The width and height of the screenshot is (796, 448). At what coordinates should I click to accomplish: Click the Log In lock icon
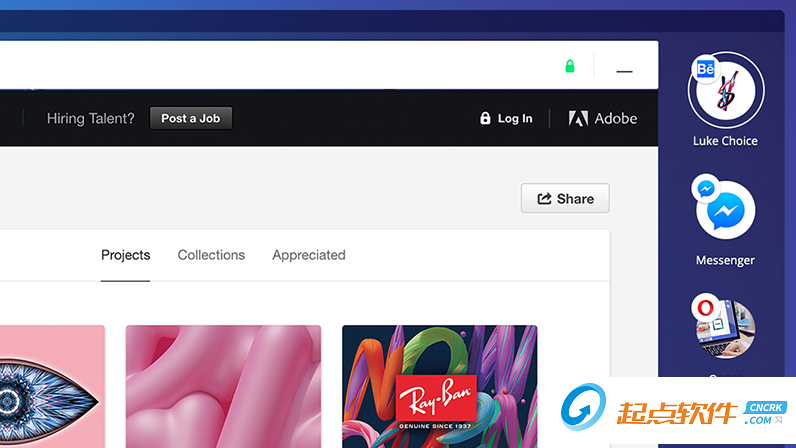coord(485,118)
